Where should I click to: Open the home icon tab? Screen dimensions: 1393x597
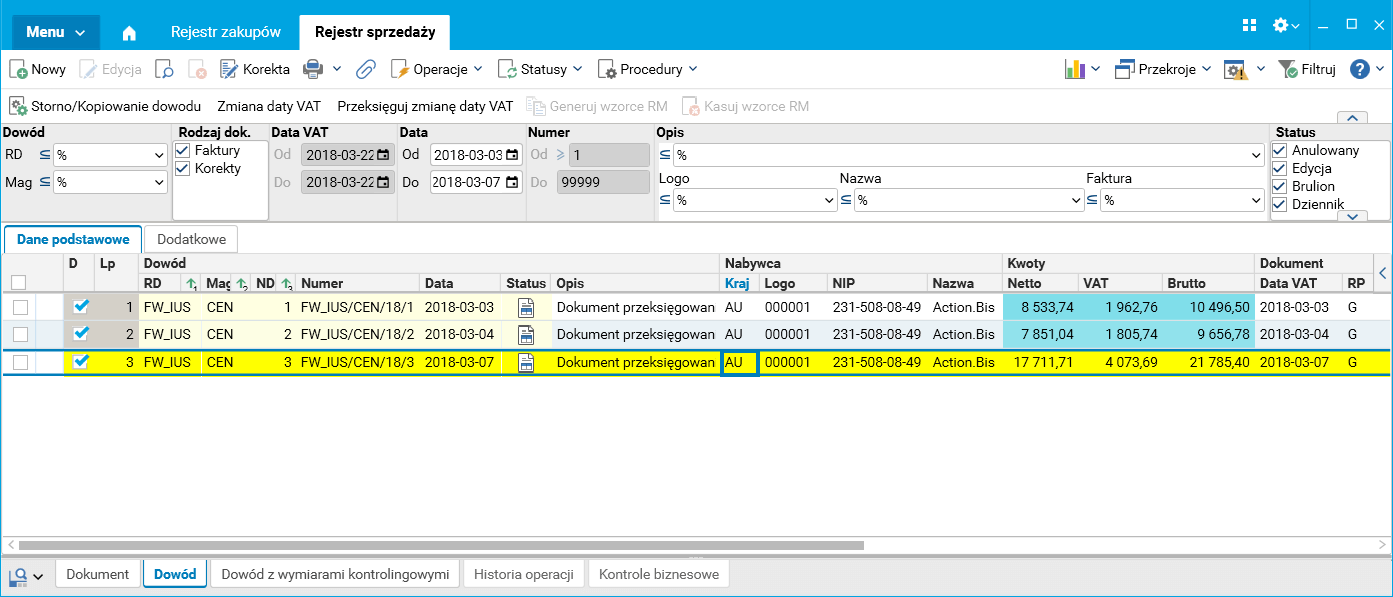pos(129,32)
